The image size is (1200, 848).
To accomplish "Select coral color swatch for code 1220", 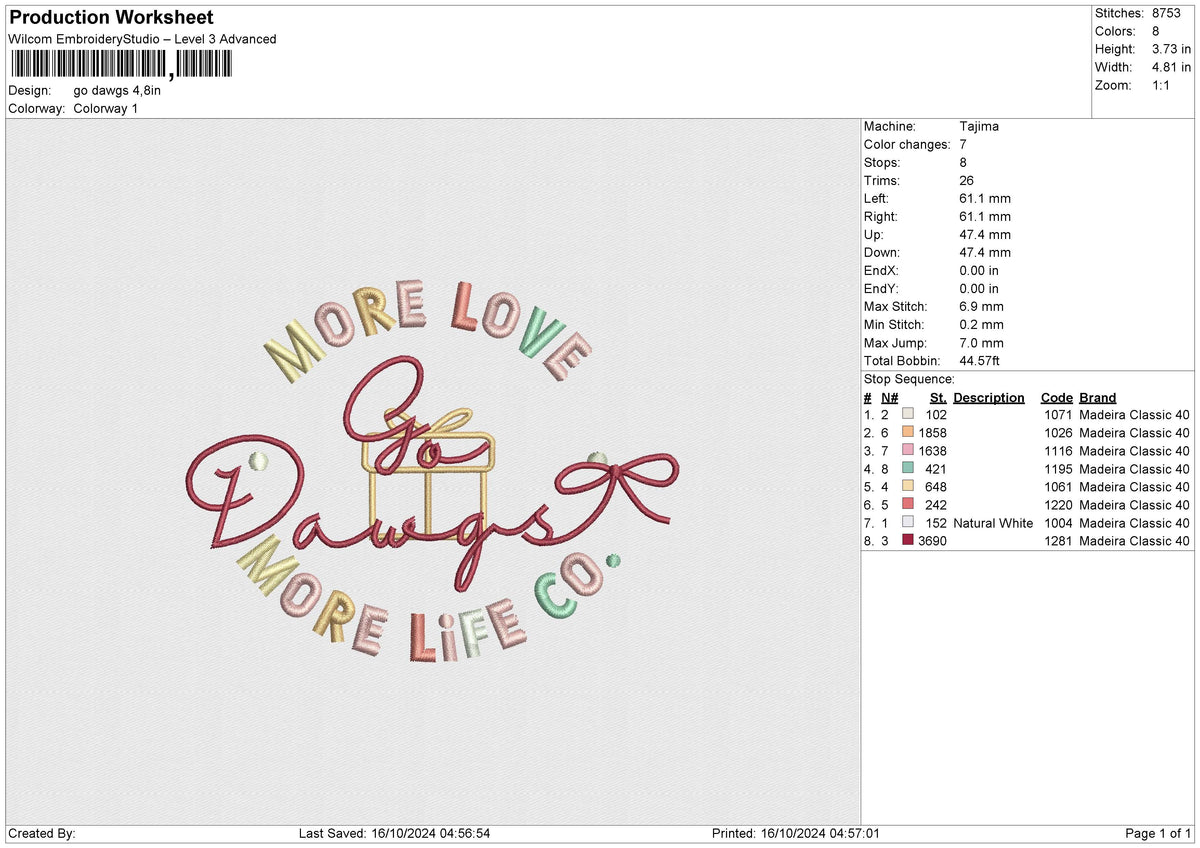I will tap(908, 505).
